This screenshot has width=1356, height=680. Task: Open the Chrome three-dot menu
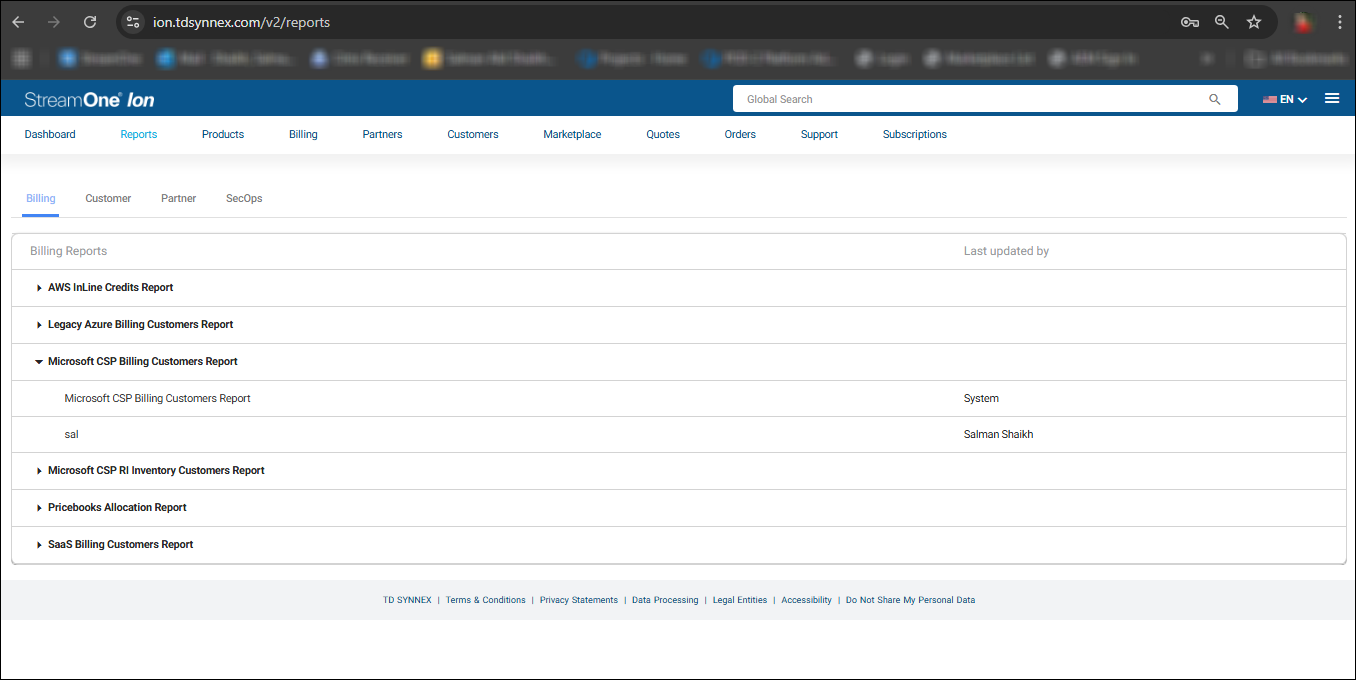point(1339,22)
